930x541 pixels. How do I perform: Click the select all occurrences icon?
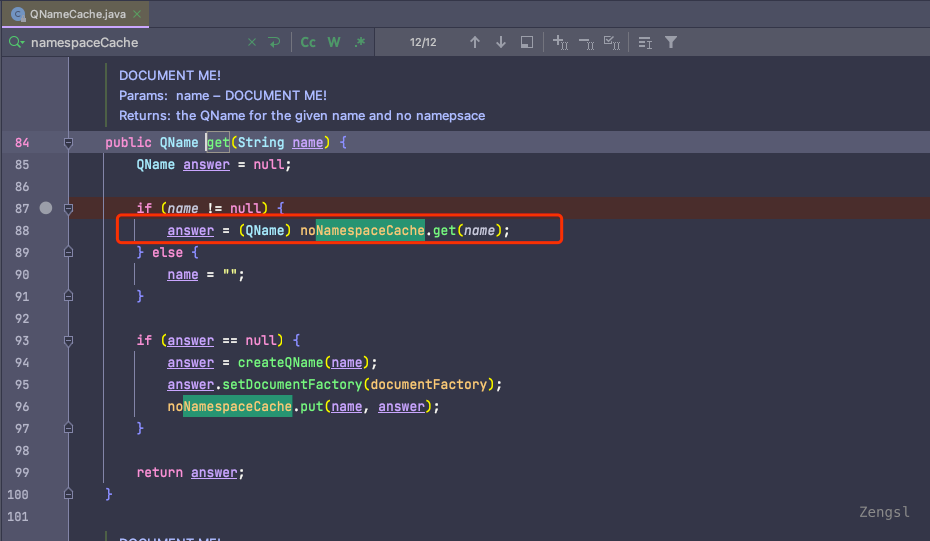613,42
